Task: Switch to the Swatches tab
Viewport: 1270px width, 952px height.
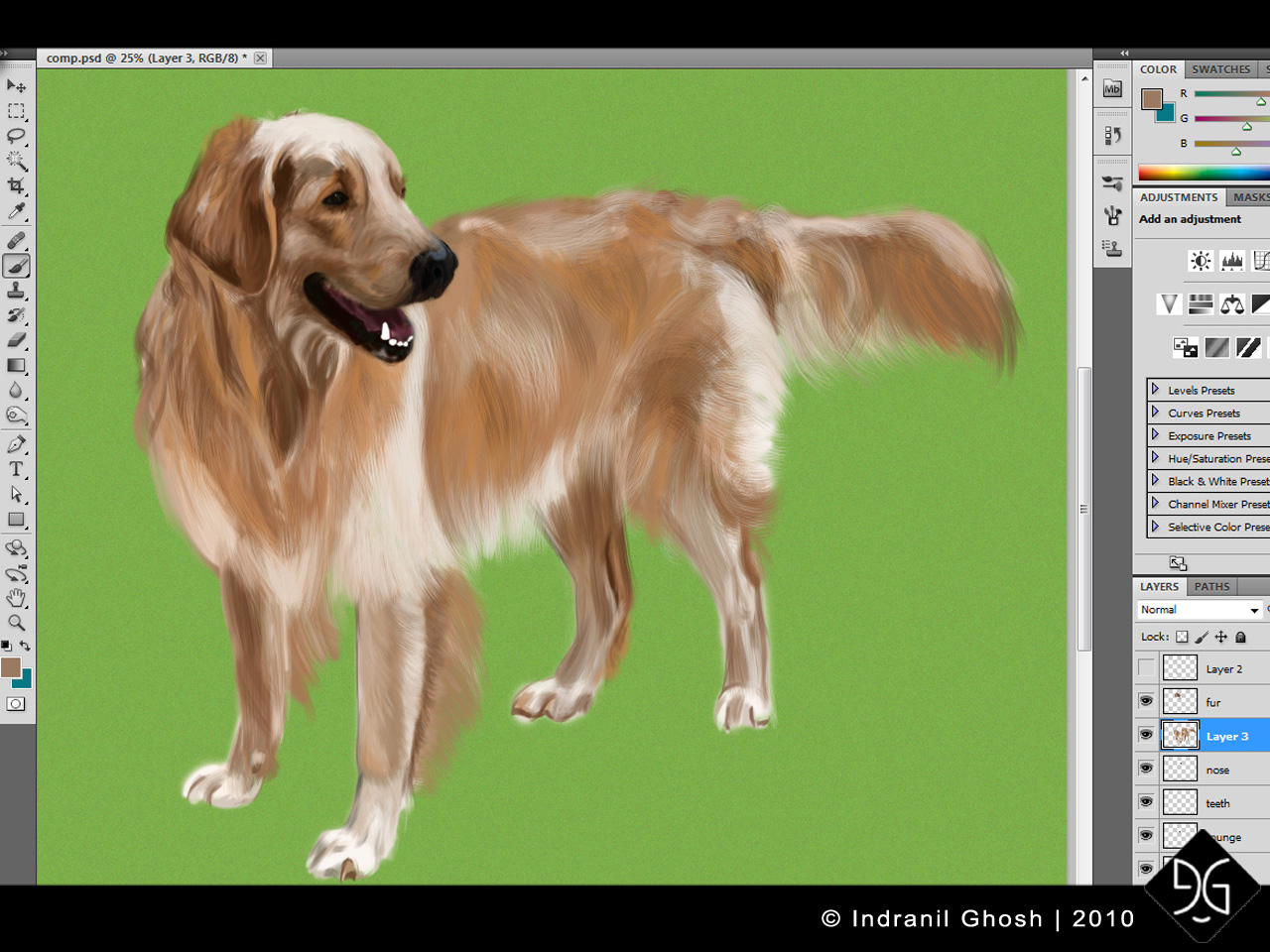Action: pyautogui.click(x=1220, y=69)
